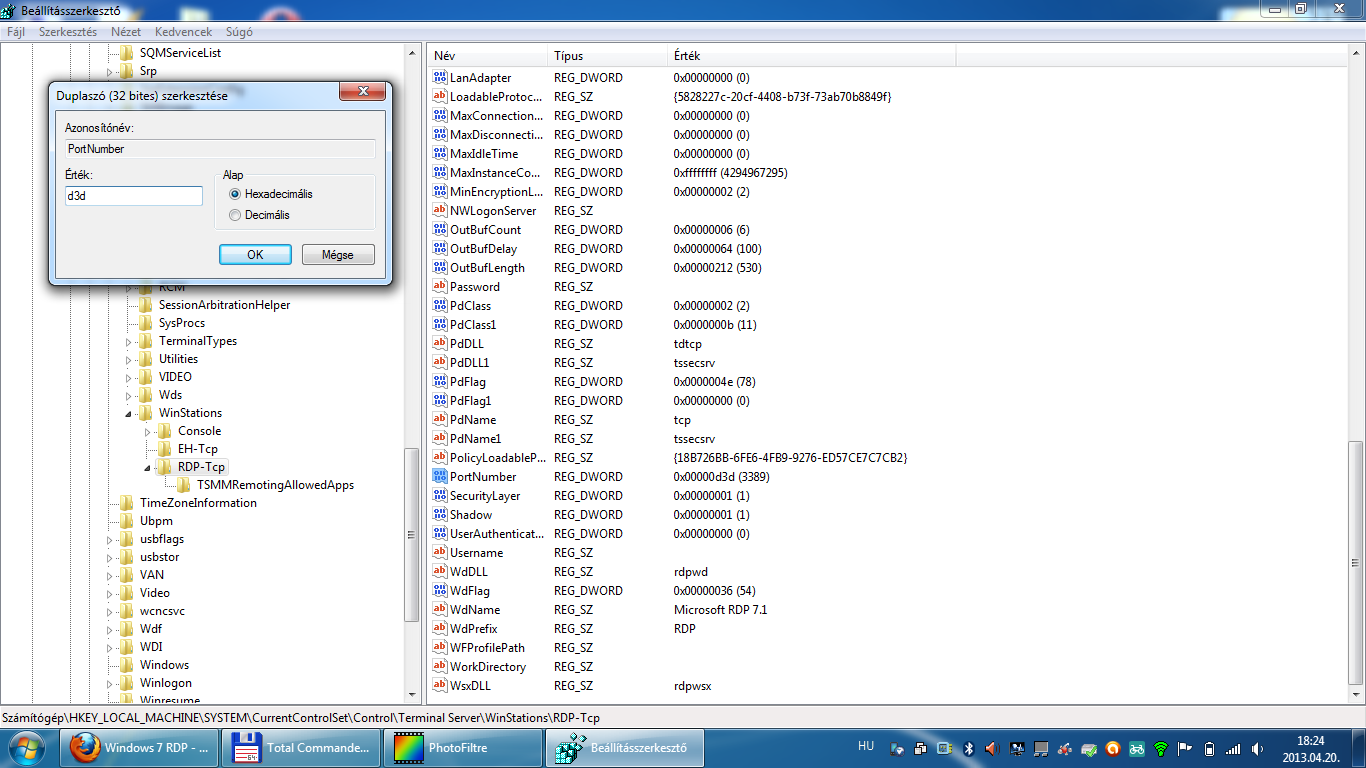Click the Console key folder icon

tap(165, 431)
